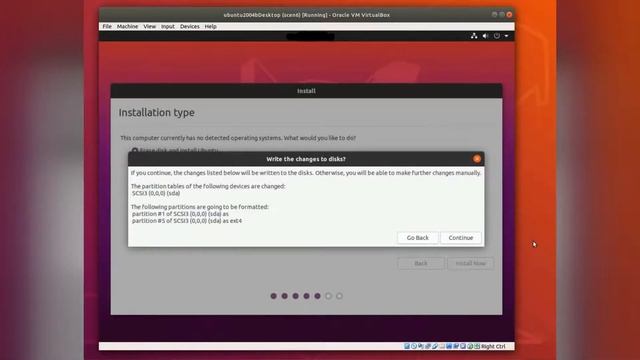Click the Back button in Install window
The height and width of the screenshot is (360, 640).
[x=421, y=263]
